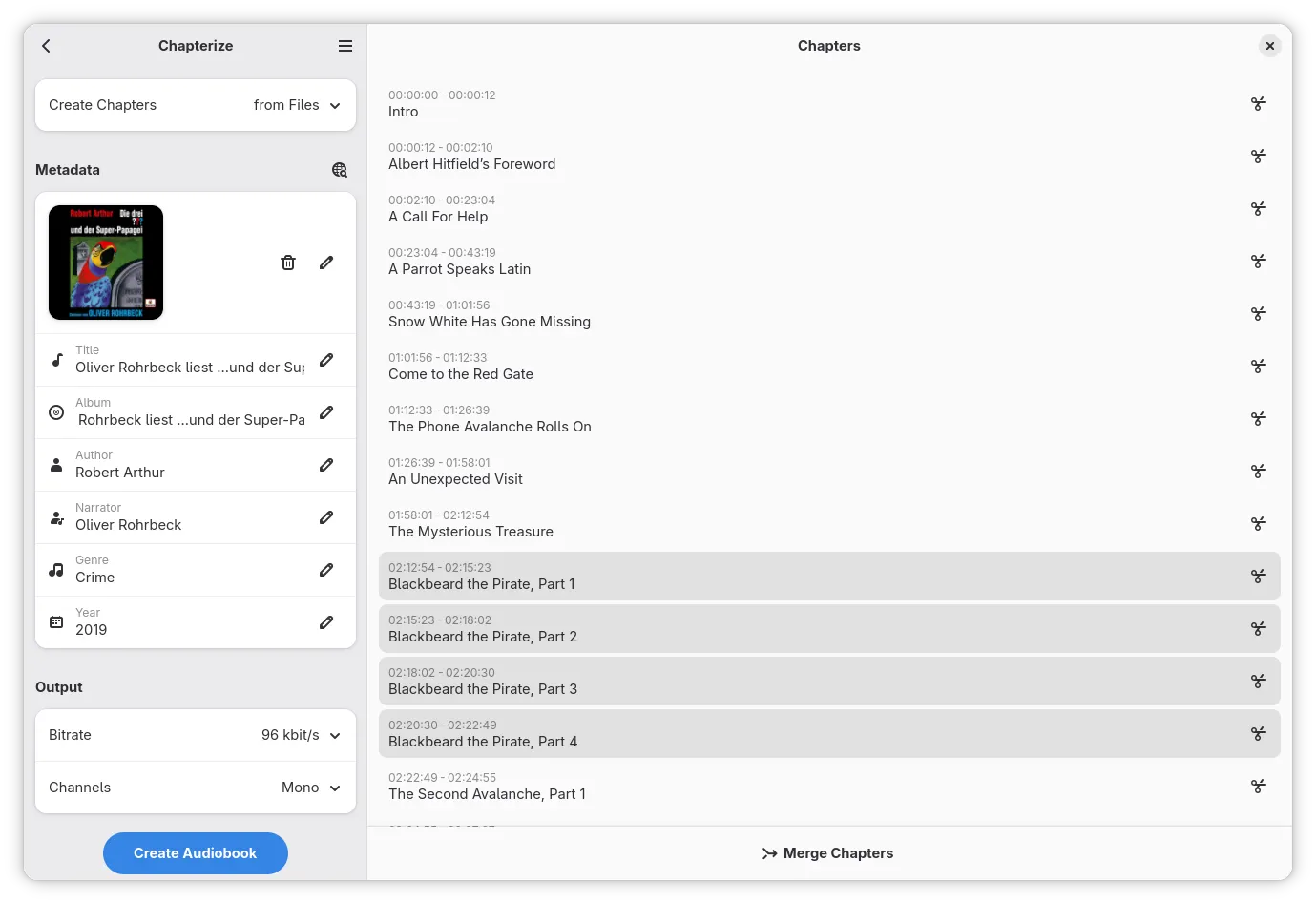Viewport: 1316px width, 904px height.
Task: Split Albert Hitfield's Foreword chapter
Action: [1259, 157]
